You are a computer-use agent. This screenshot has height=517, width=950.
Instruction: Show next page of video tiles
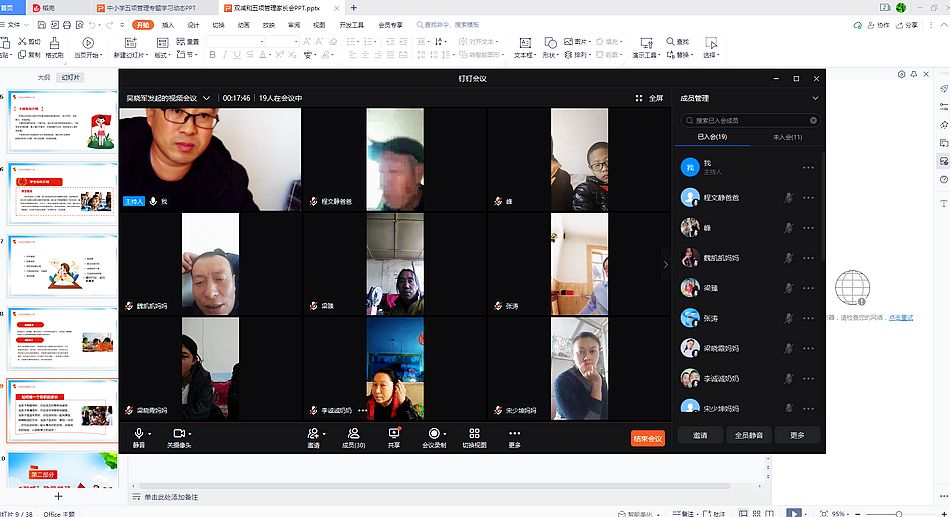[666, 265]
